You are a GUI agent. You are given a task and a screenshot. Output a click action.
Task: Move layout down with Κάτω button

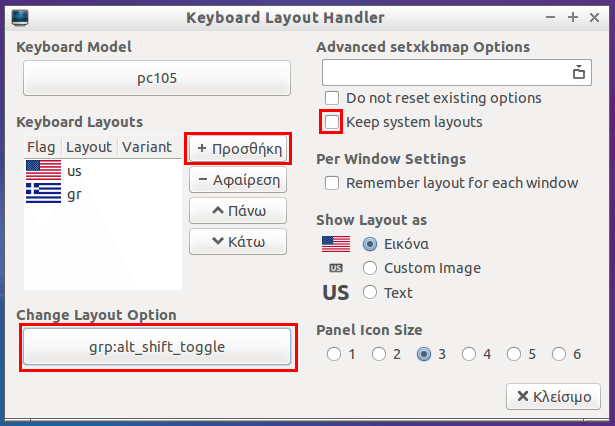(238, 242)
